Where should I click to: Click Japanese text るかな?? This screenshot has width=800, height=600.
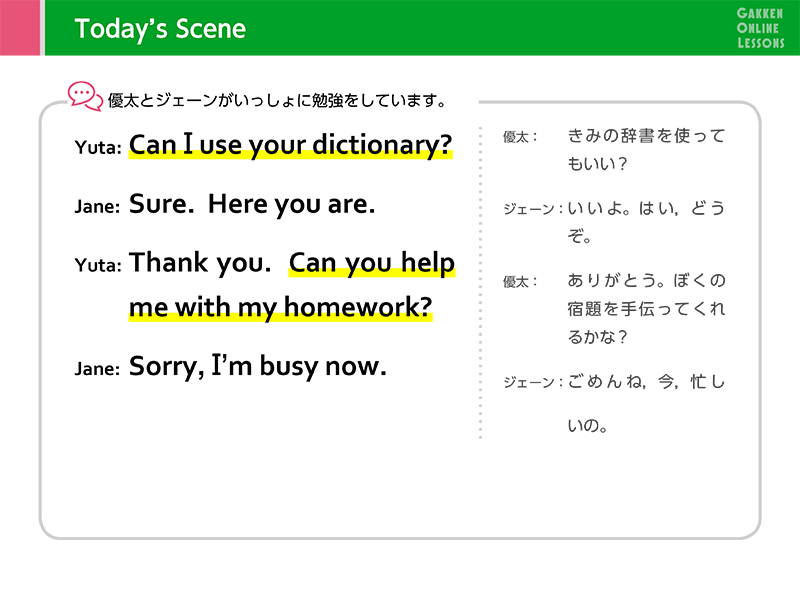click(597, 337)
